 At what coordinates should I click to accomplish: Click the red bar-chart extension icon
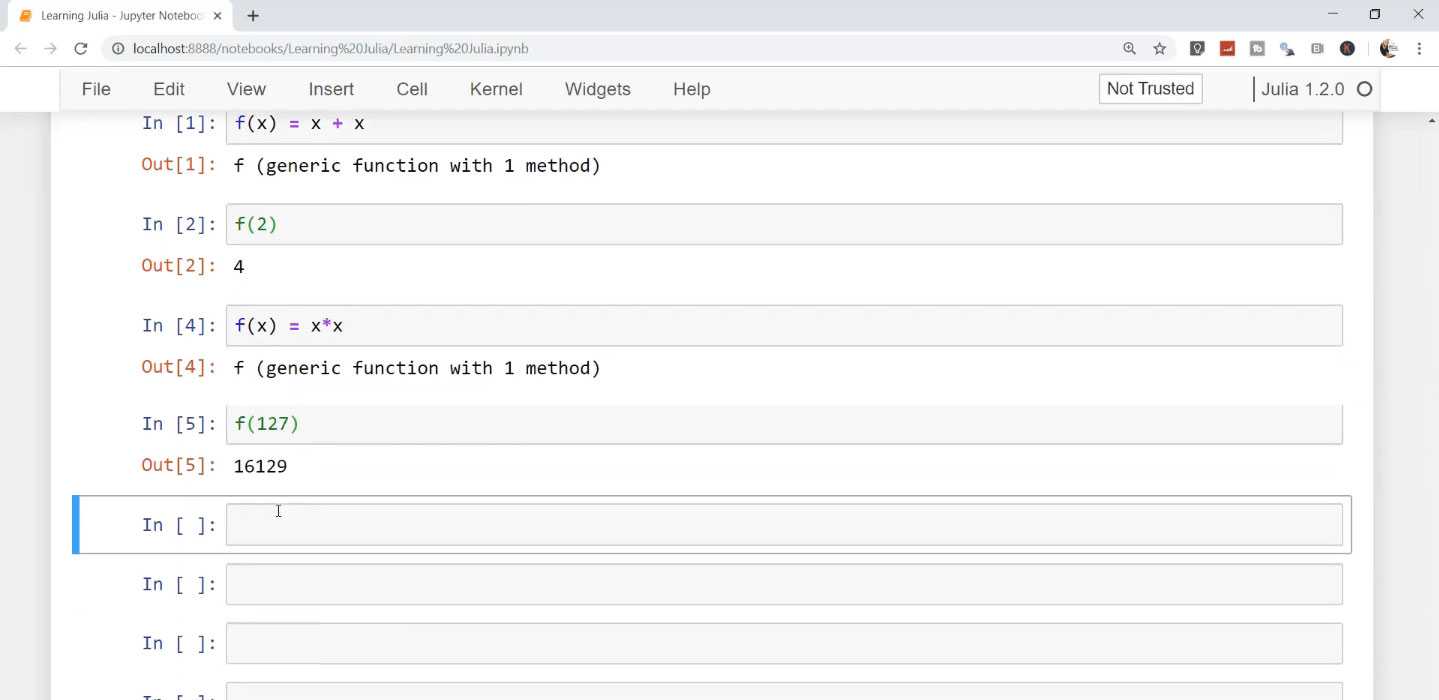coord(1227,48)
